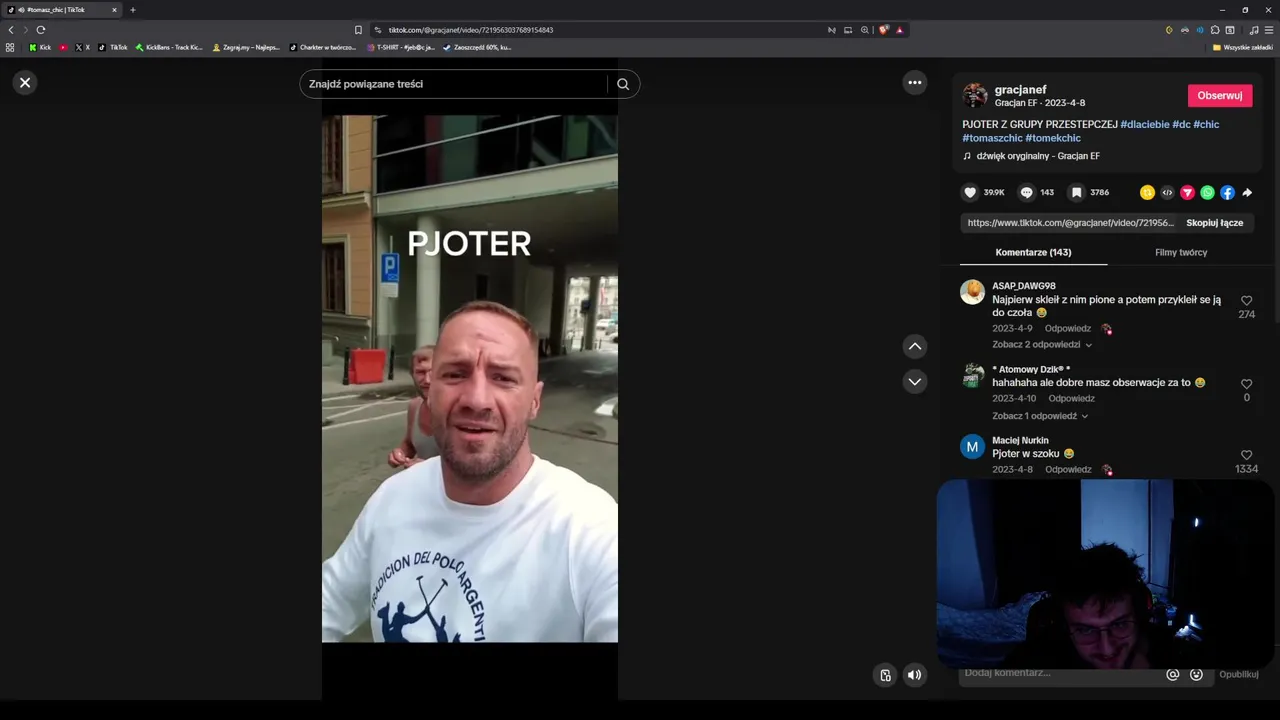1280x720 pixels.
Task: Open the extensions puzzle icon
Action: [1215, 30]
